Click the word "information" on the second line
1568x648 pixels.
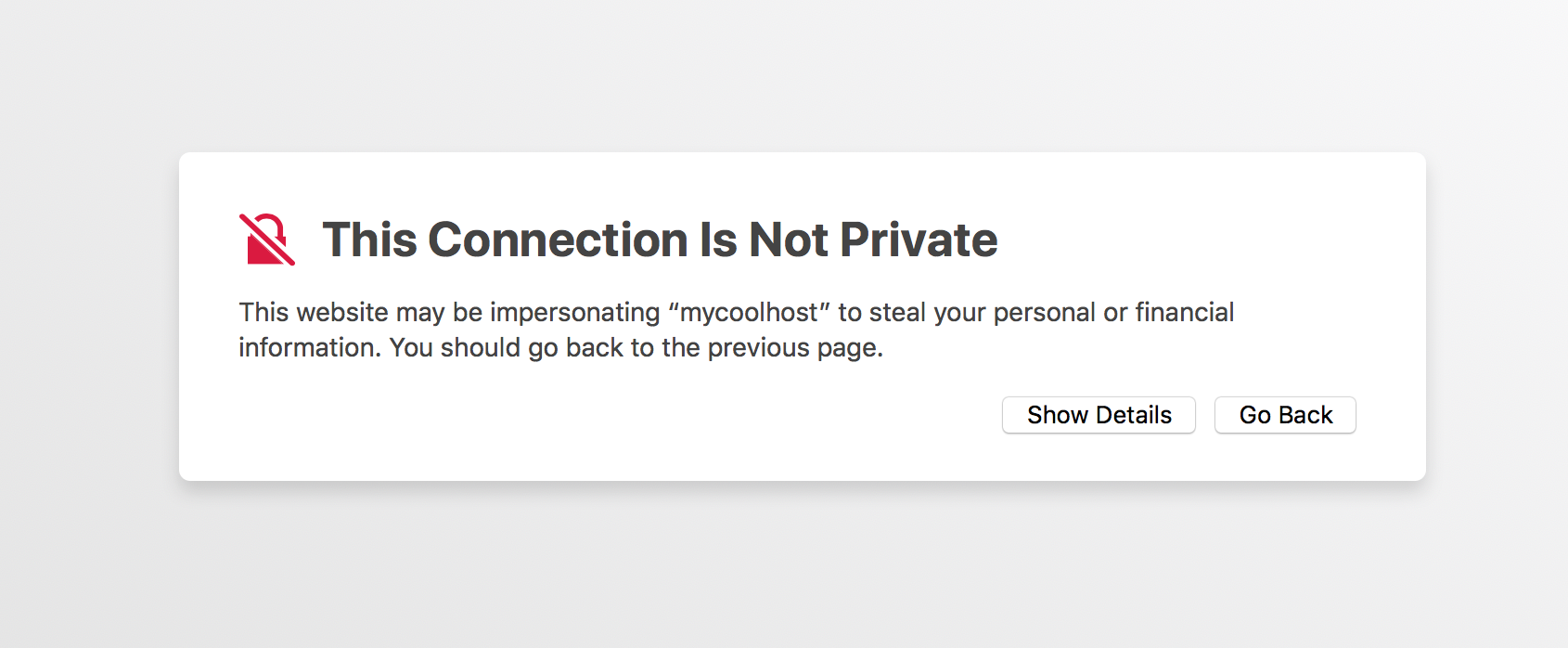pos(310,347)
